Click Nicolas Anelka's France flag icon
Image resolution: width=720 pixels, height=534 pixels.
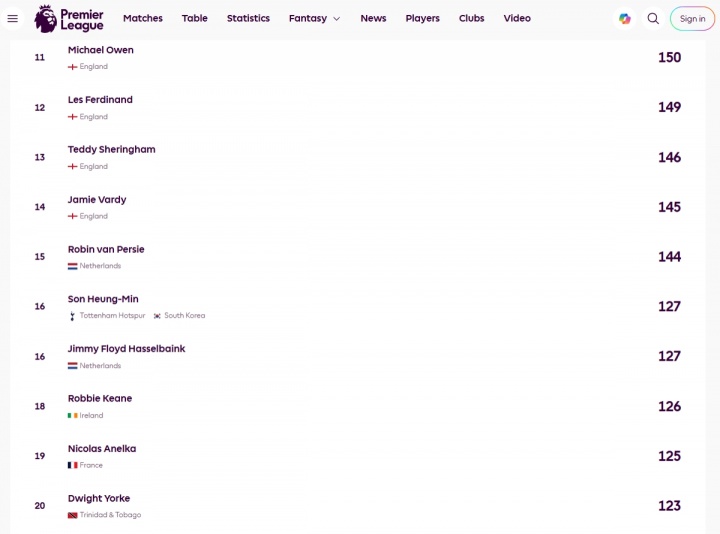[72, 466]
